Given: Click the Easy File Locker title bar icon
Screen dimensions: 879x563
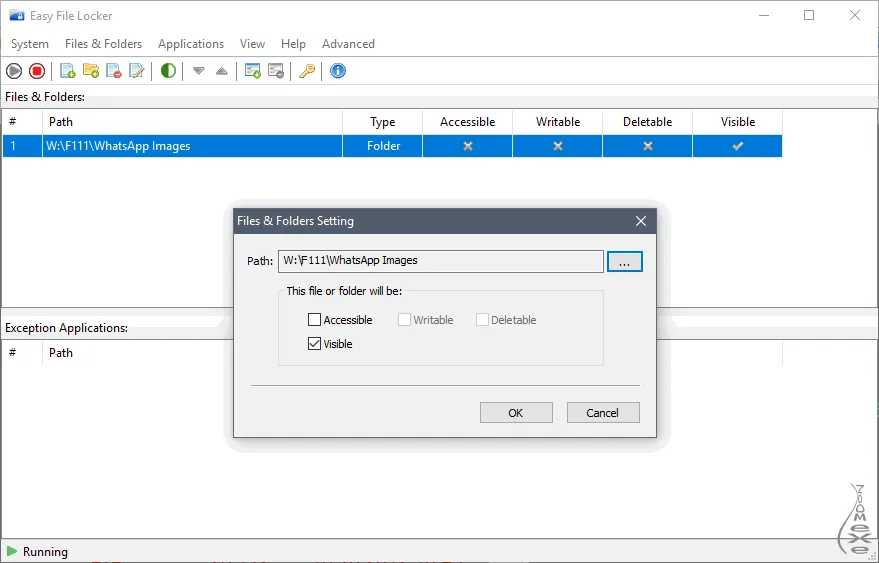Looking at the screenshot, I should [x=17, y=15].
